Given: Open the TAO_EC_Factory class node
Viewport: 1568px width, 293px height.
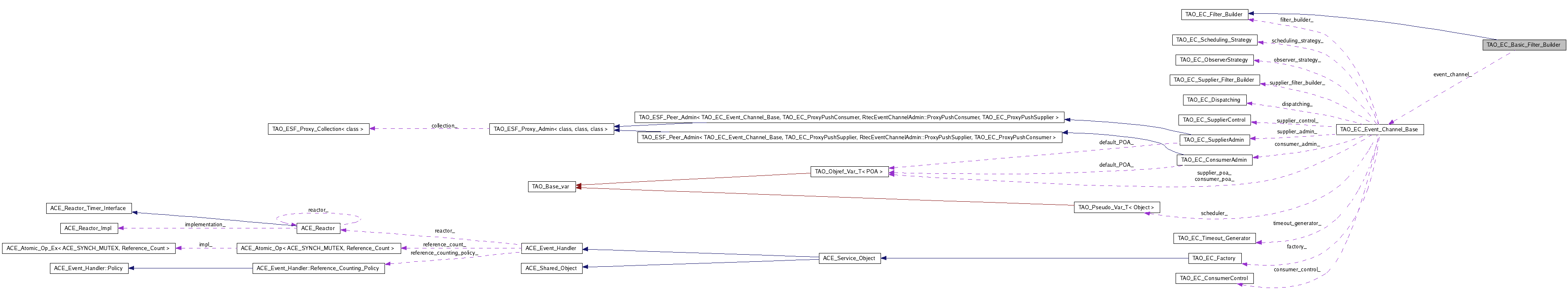Looking at the screenshot, I should click(1214, 258).
